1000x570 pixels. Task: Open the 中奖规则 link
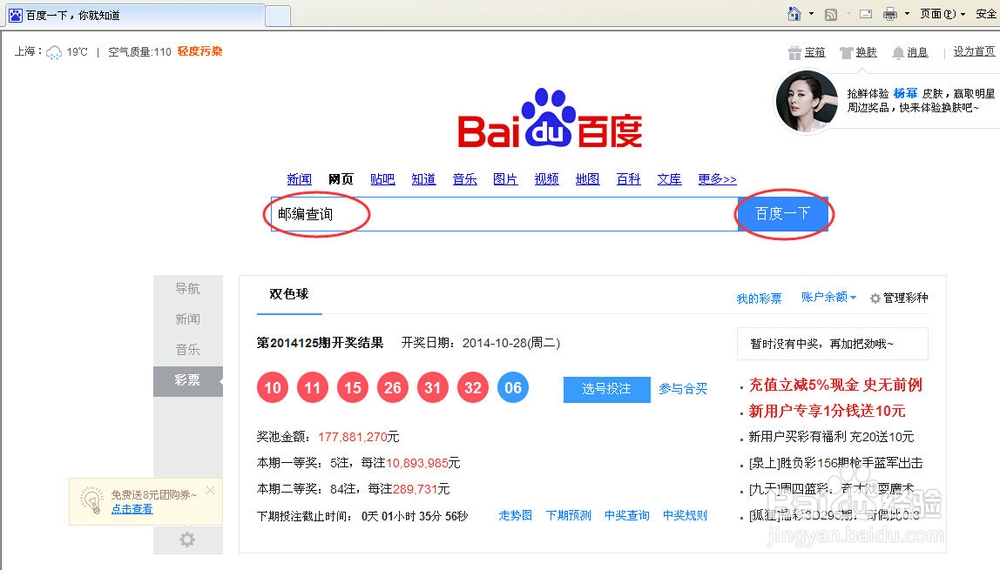(x=685, y=515)
